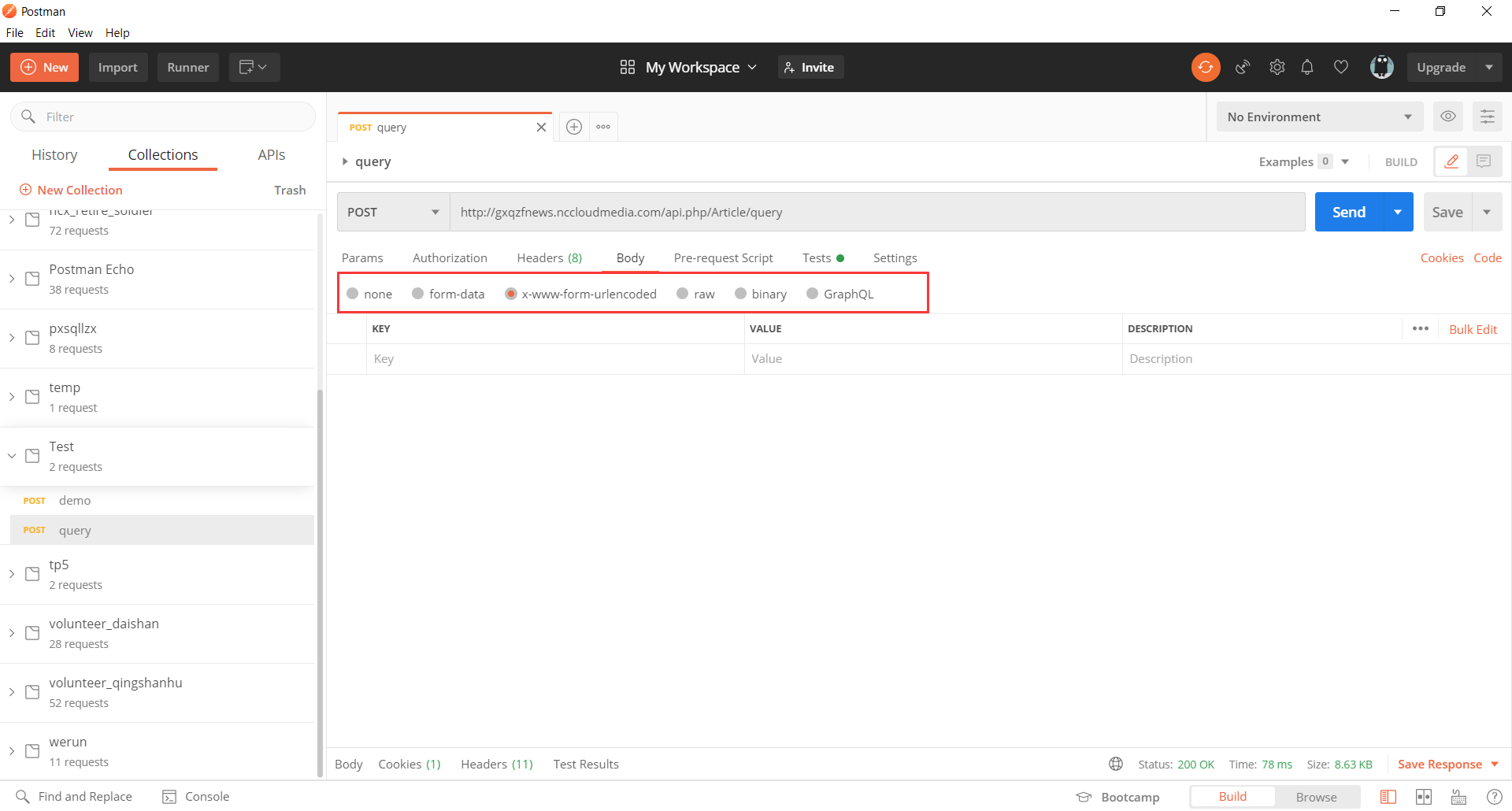Open the View menu

[x=80, y=32]
